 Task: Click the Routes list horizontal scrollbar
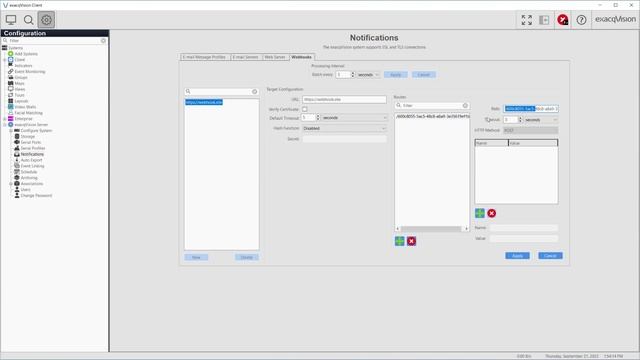click(432, 229)
